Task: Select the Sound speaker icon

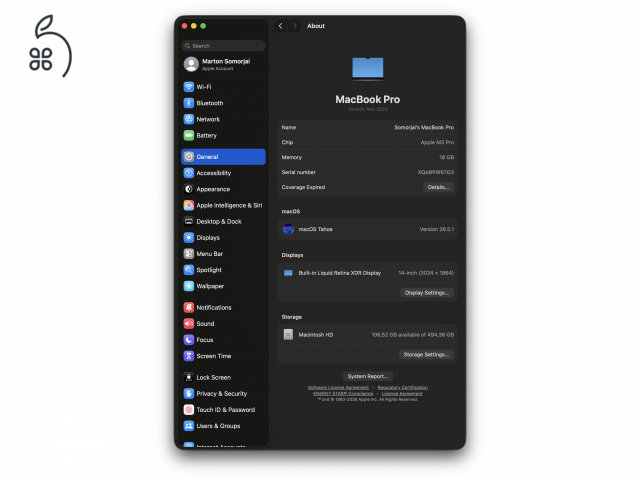Action: [x=189, y=324]
